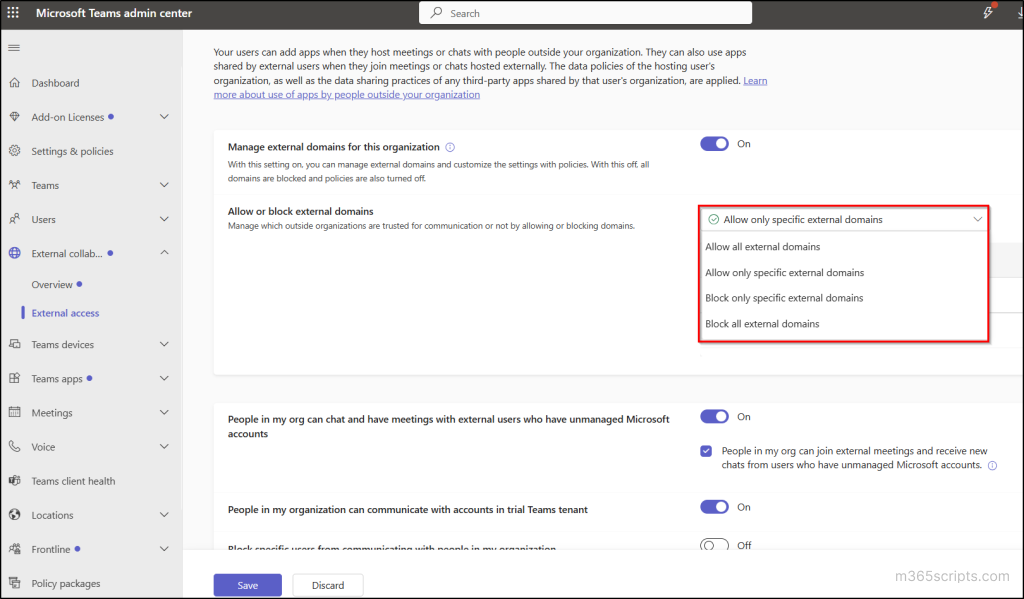
Task: Open Teams client health page
Action: (x=73, y=481)
